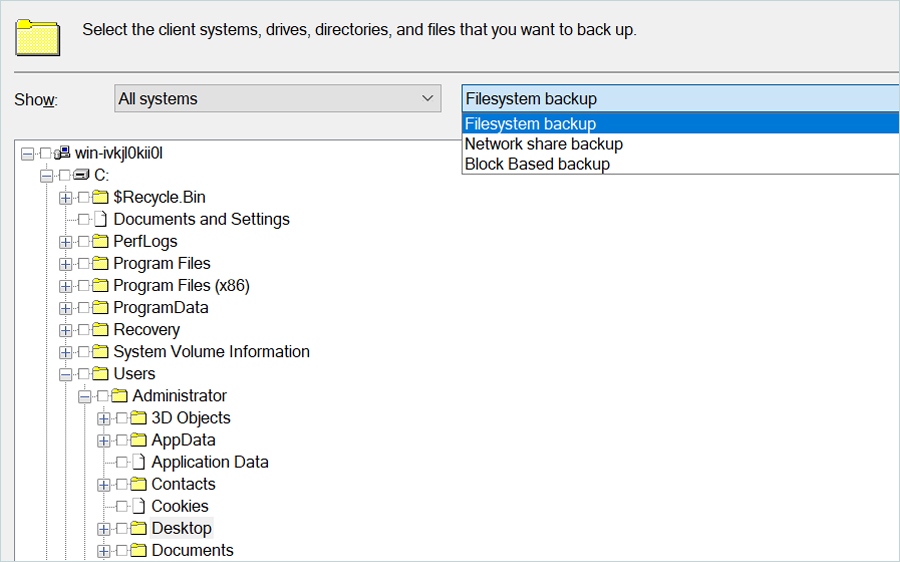The height and width of the screenshot is (562, 900).
Task: Click the C: drive icon
Action: point(82,175)
